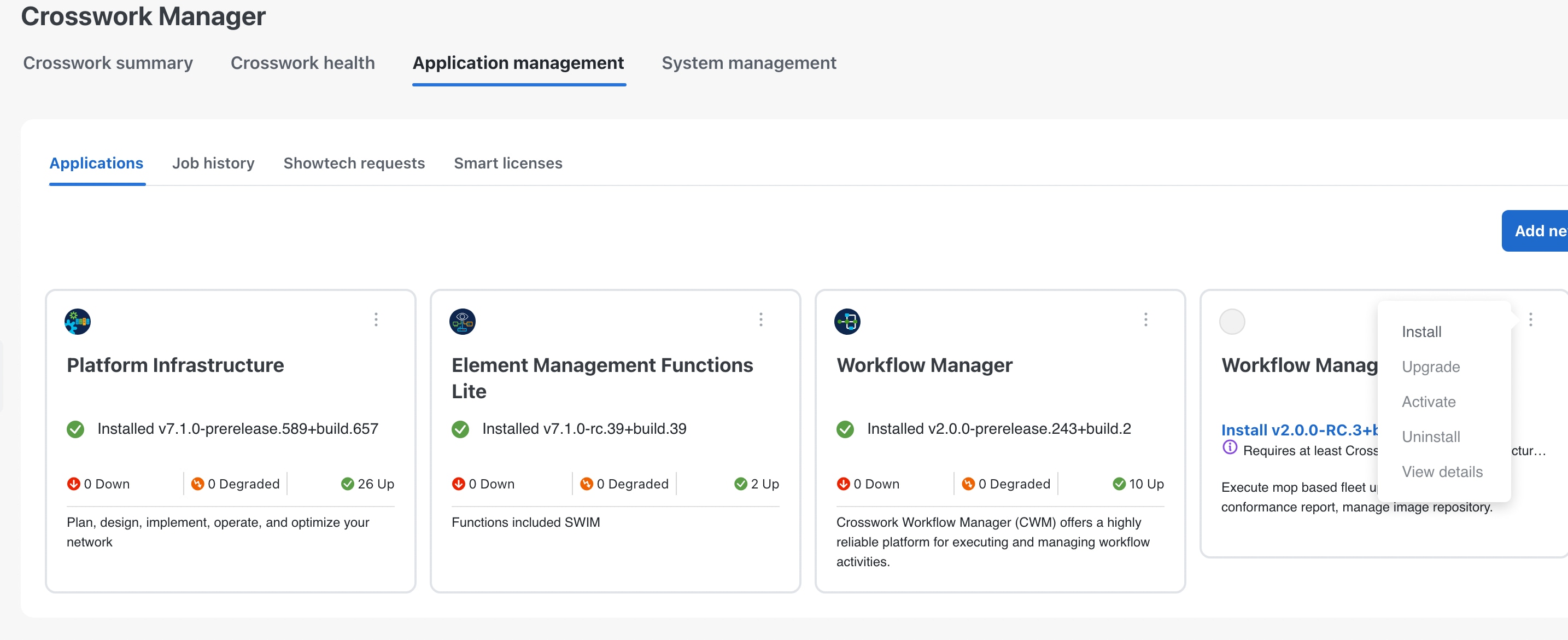This screenshot has width=1568, height=640.
Task: Click the 10 Up status count
Action: point(1146,484)
